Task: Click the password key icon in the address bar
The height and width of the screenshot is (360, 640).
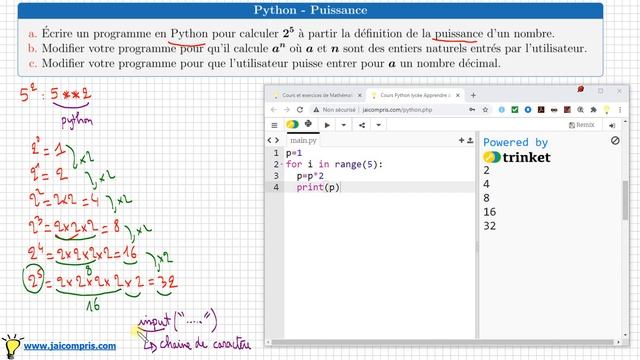Action: tap(472, 110)
